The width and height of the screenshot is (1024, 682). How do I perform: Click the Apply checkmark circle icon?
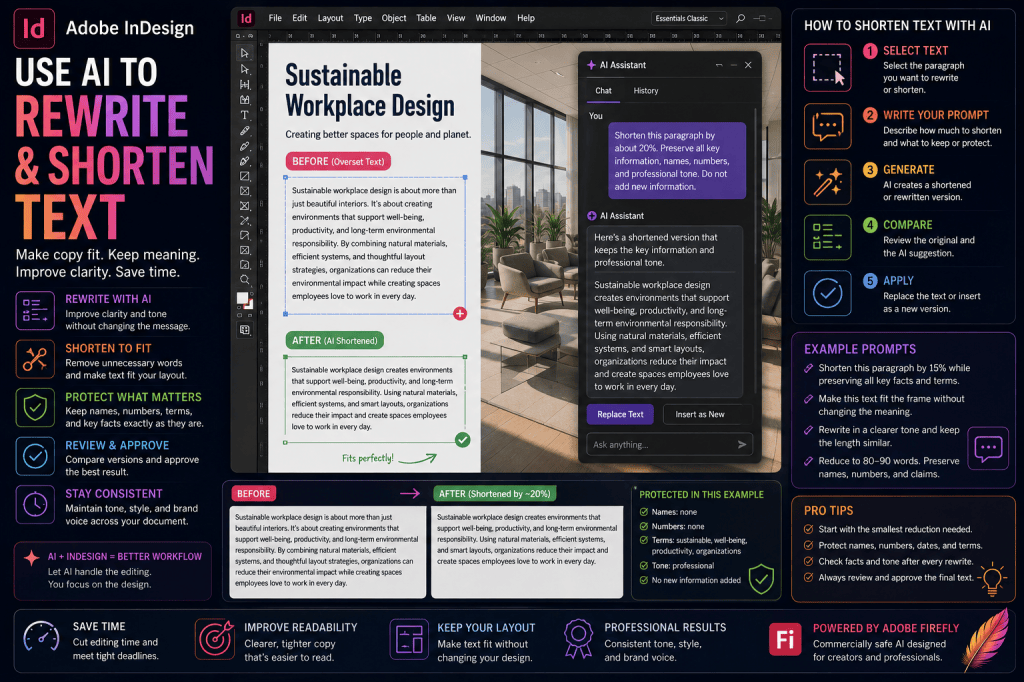click(x=827, y=293)
